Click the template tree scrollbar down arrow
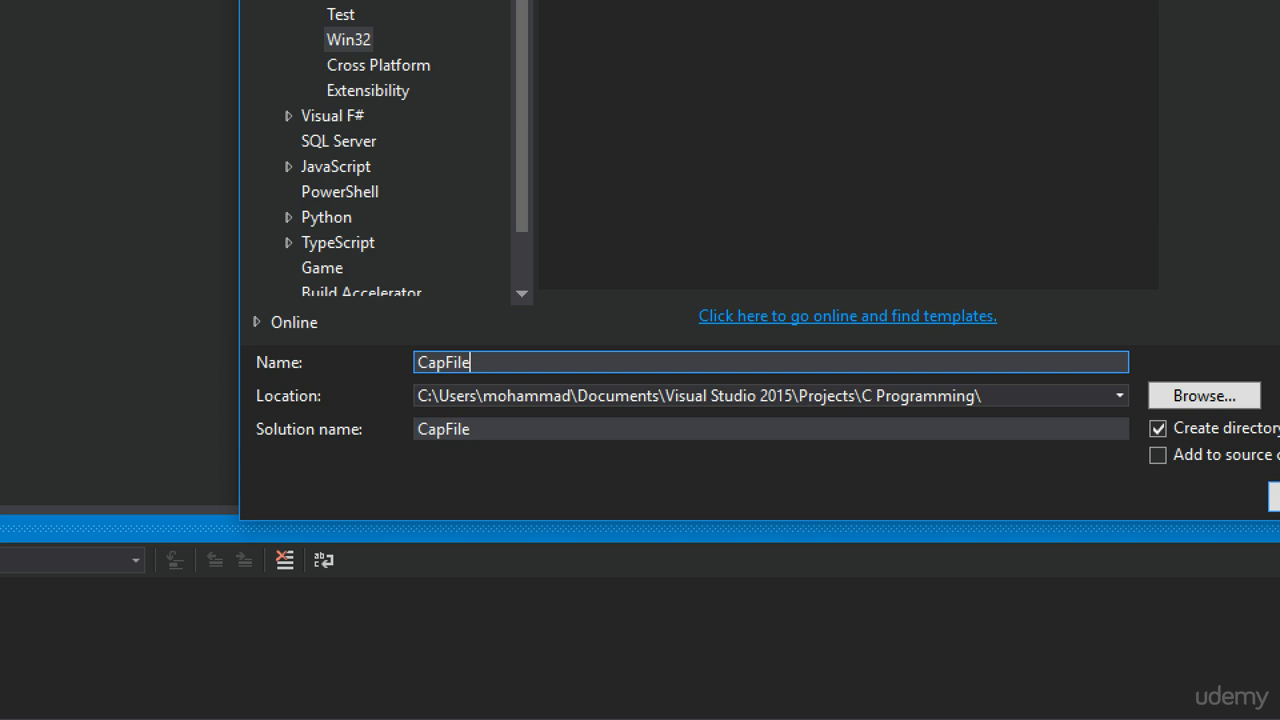The height and width of the screenshot is (720, 1280). pyautogui.click(x=522, y=294)
